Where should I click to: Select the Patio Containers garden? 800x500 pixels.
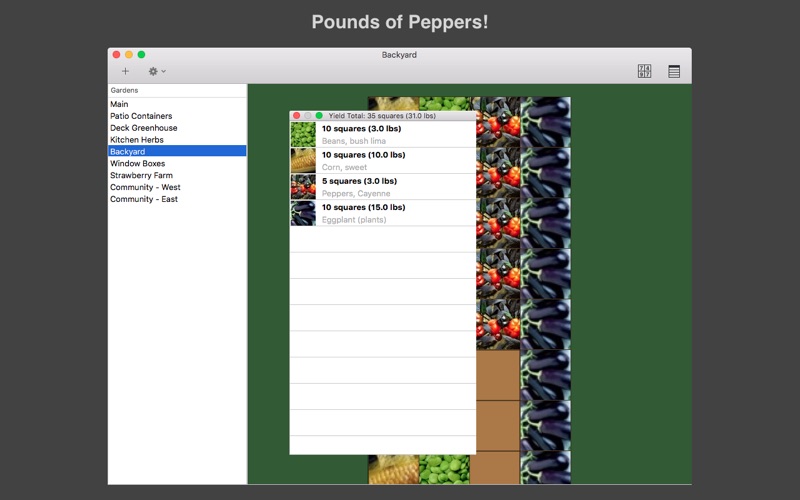click(177, 116)
